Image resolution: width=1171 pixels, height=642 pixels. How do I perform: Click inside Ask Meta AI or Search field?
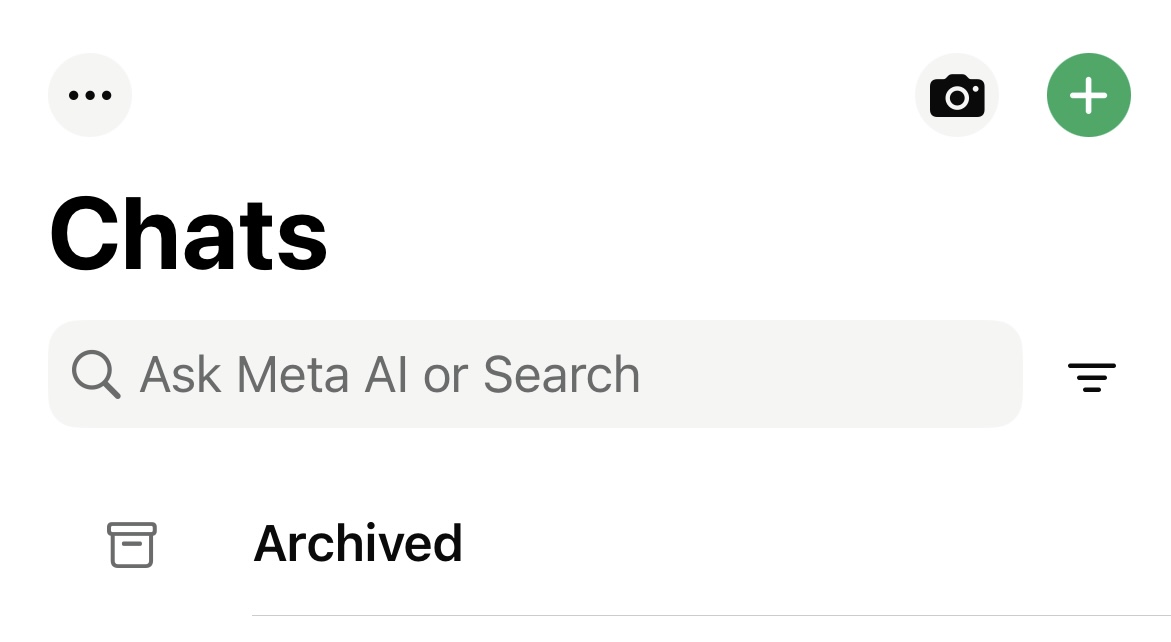click(535, 374)
